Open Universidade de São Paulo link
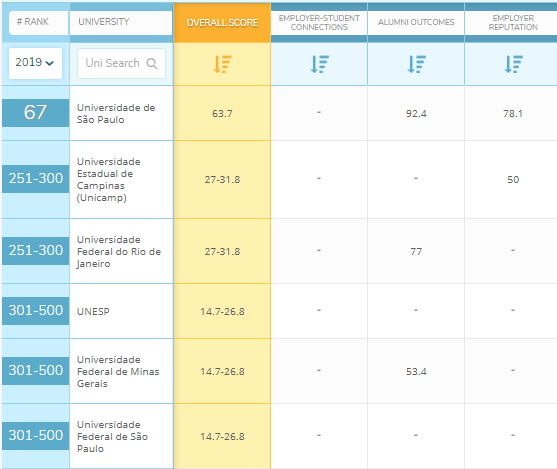The image size is (557, 469). (116, 114)
